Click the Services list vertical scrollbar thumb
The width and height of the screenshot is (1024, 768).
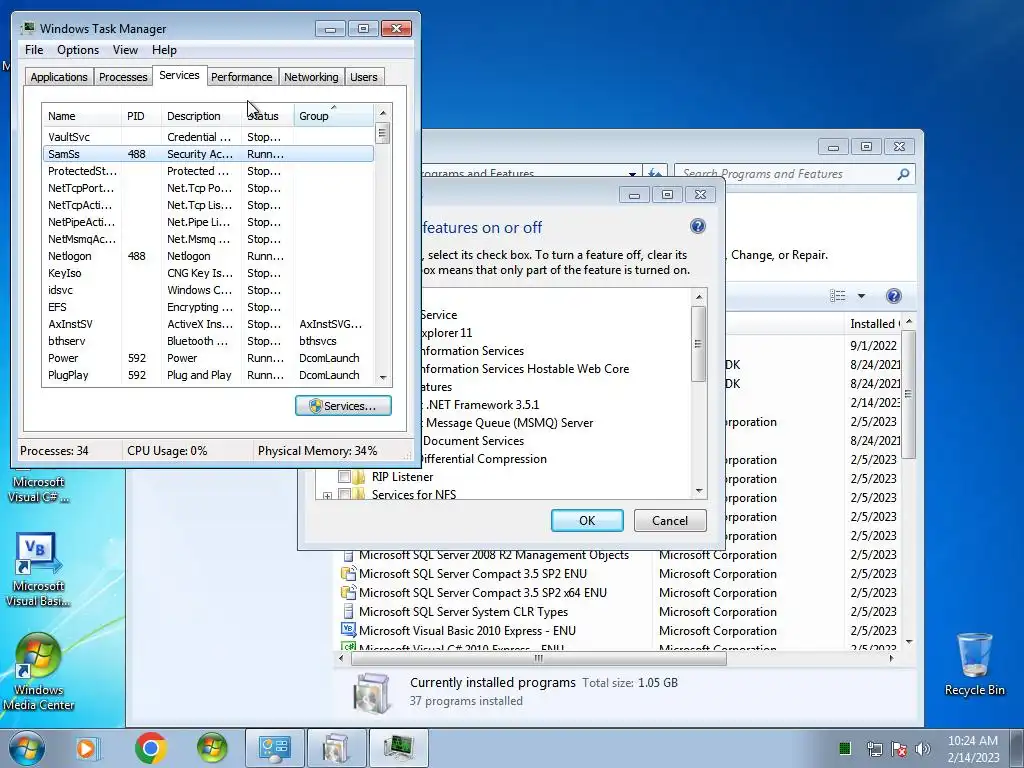click(383, 134)
